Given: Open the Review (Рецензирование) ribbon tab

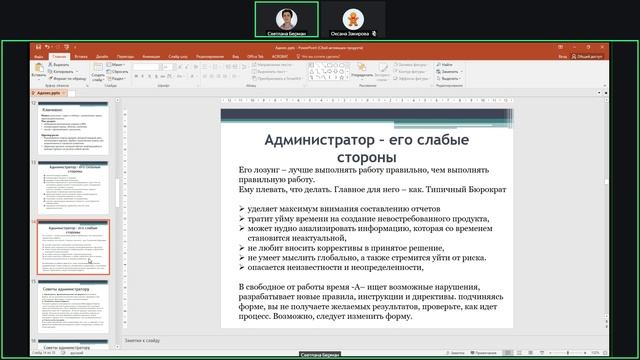Looking at the screenshot, I should click(210, 57).
